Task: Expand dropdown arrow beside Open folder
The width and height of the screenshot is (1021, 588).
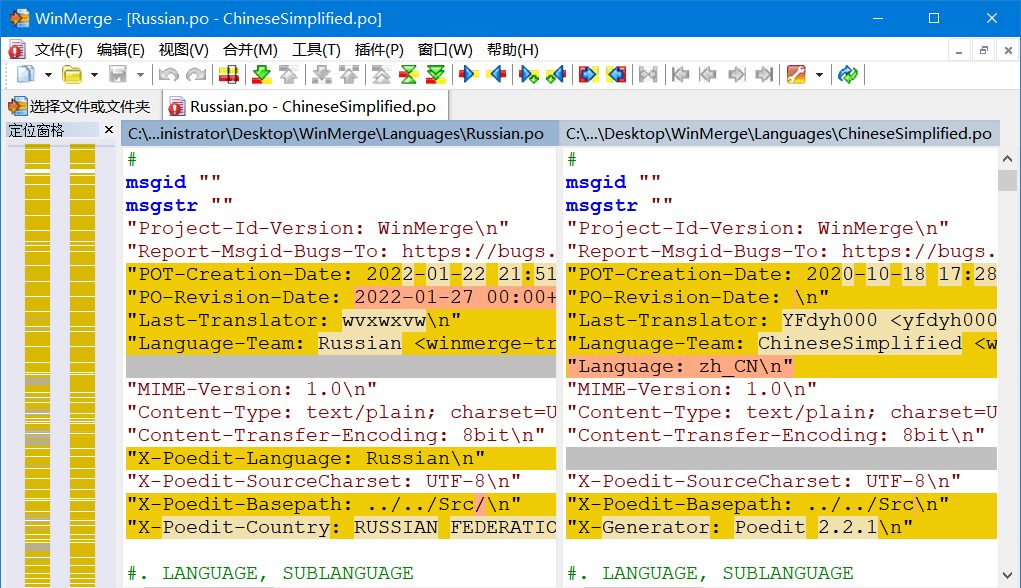Action: point(94,75)
